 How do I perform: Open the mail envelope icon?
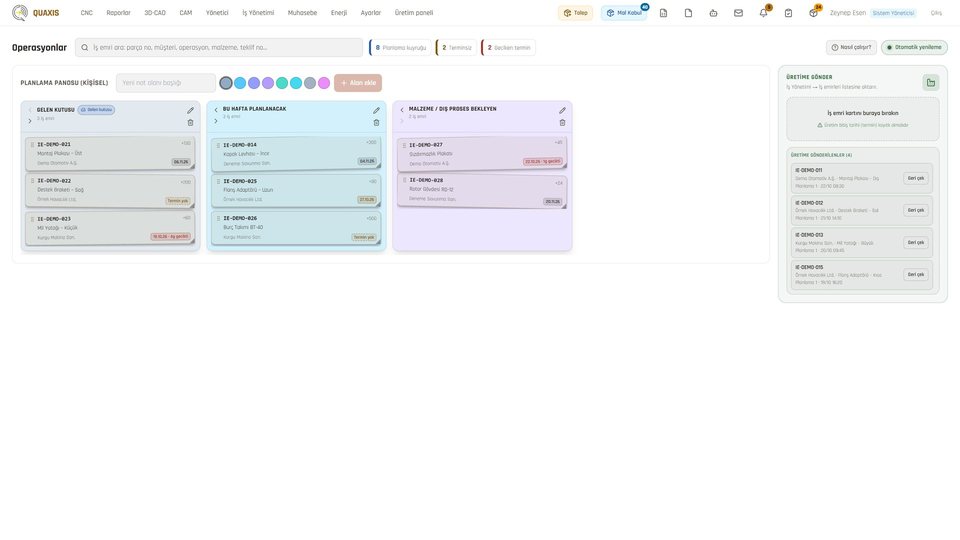(x=738, y=13)
